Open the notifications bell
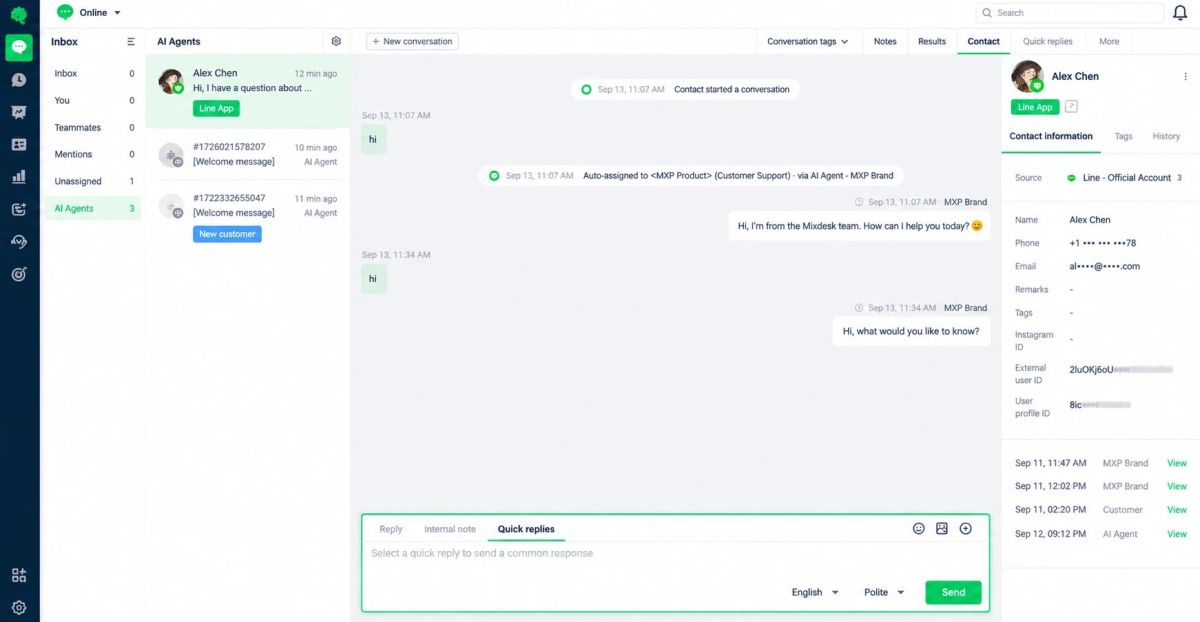1200x622 pixels. [x=1180, y=13]
